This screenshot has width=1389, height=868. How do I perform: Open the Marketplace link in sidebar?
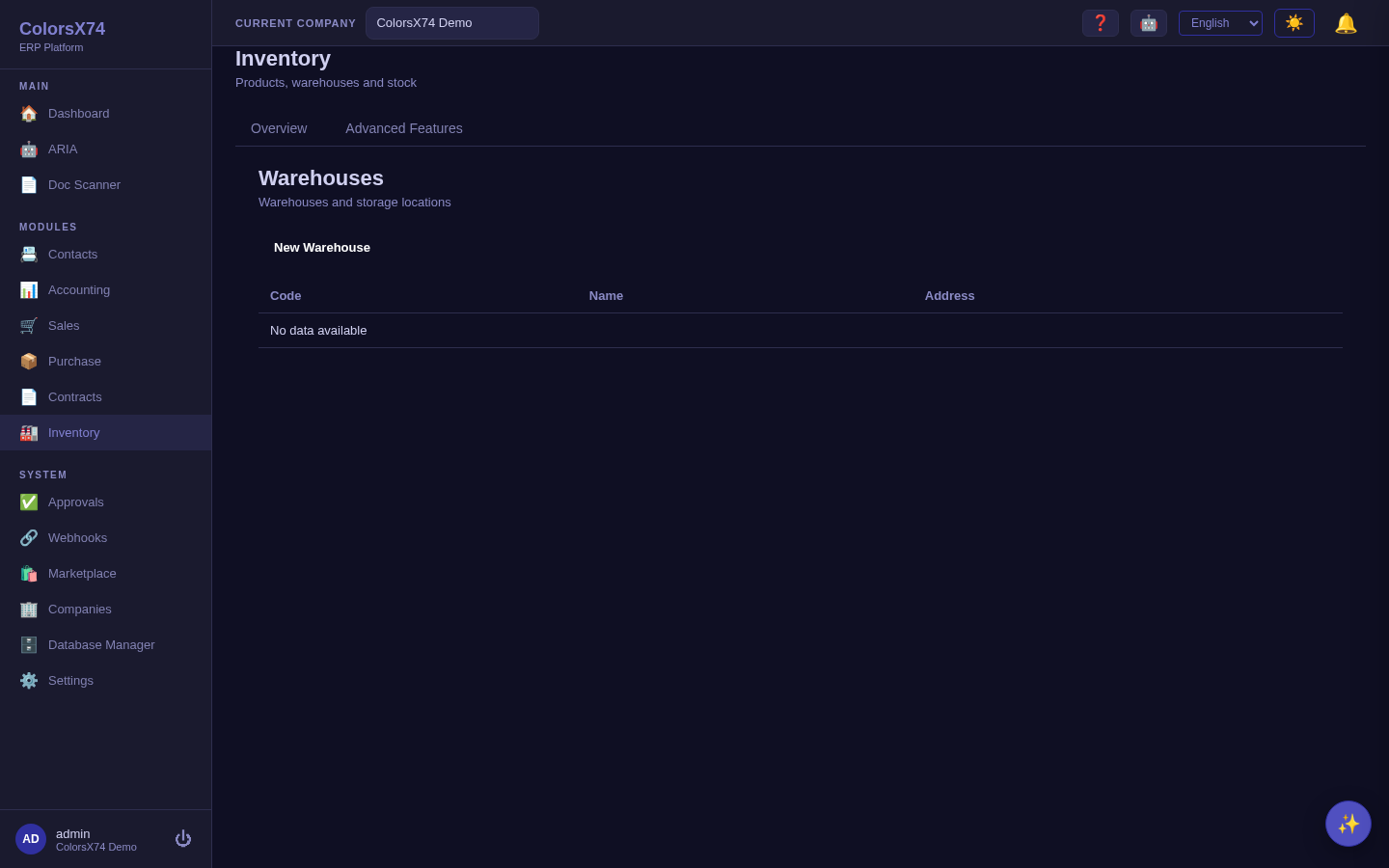tap(106, 574)
